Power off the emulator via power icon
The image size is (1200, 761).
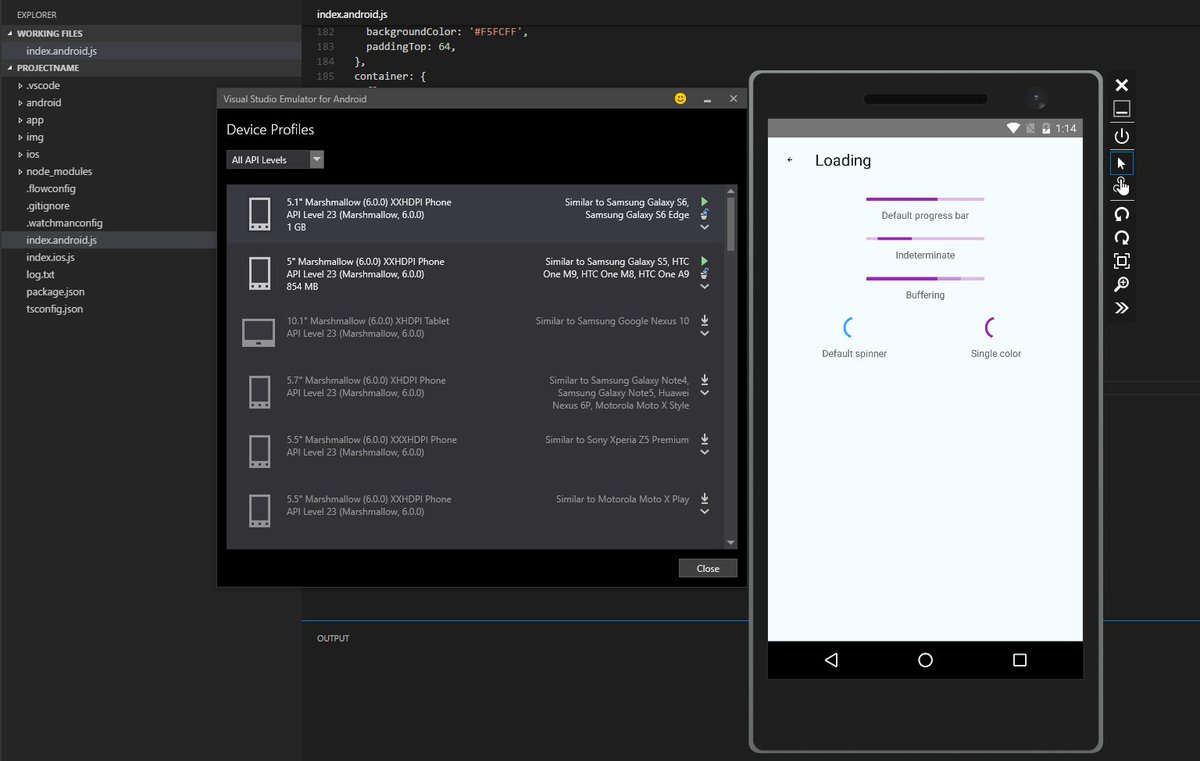(1122, 136)
